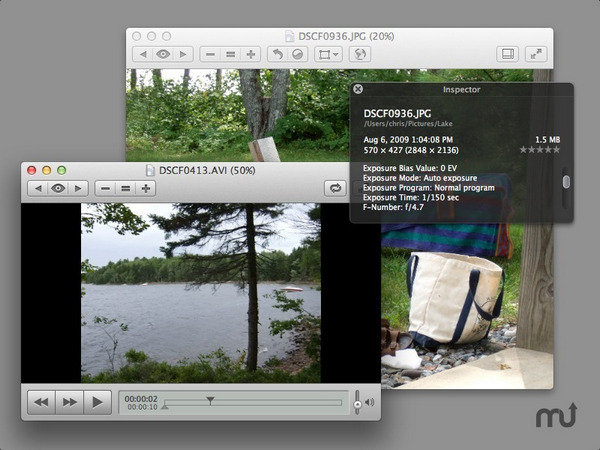The width and height of the screenshot is (600, 450).
Task: Zoom in on the DSCF0413.AVI video
Action: click(146, 188)
